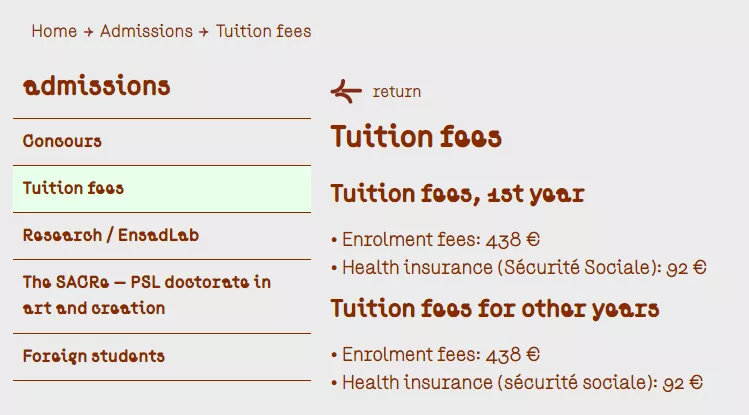Viewport: 749px width, 415px height.
Task: Click the arrow between Admissions and Tuition fees
Action: point(204,32)
